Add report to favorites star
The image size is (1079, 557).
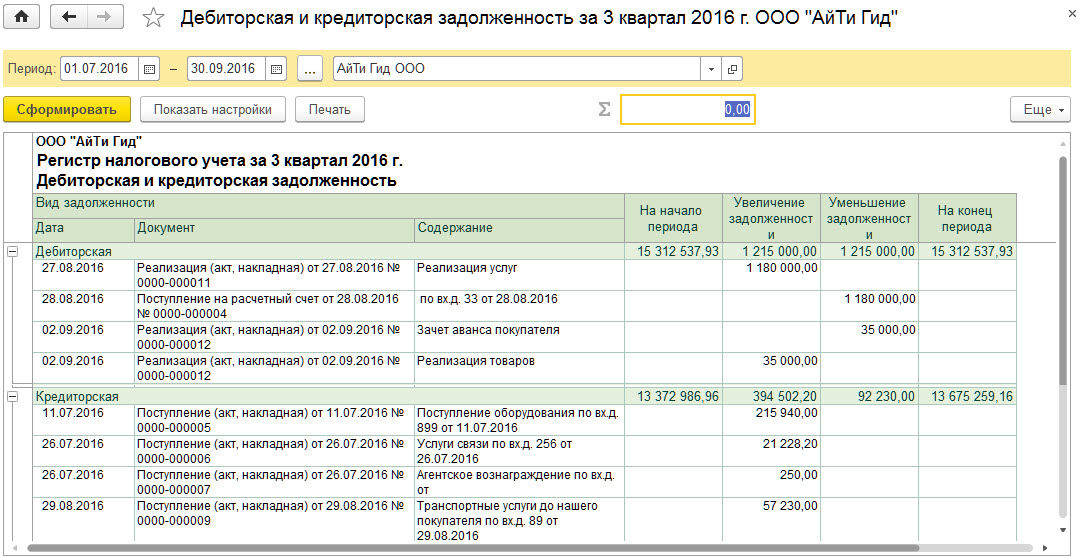click(x=152, y=19)
